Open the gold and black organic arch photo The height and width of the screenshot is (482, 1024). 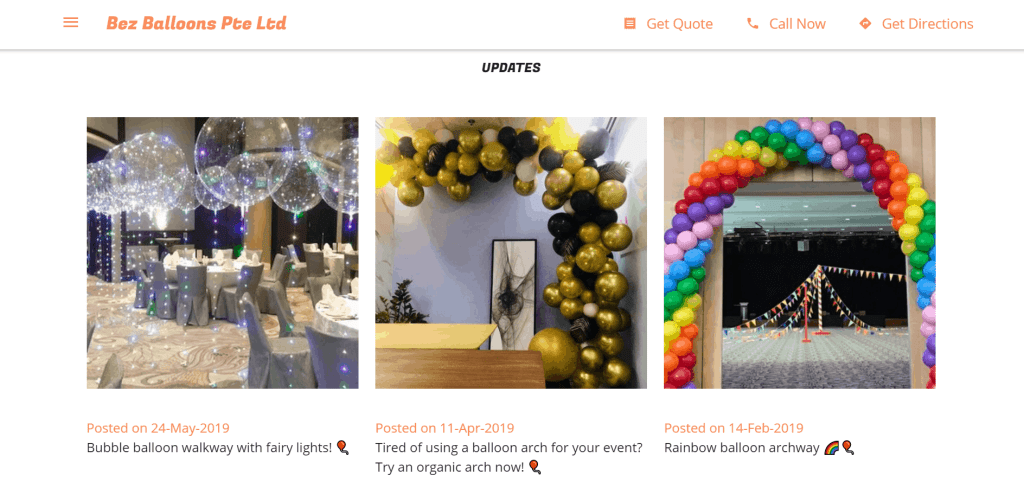point(511,253)
